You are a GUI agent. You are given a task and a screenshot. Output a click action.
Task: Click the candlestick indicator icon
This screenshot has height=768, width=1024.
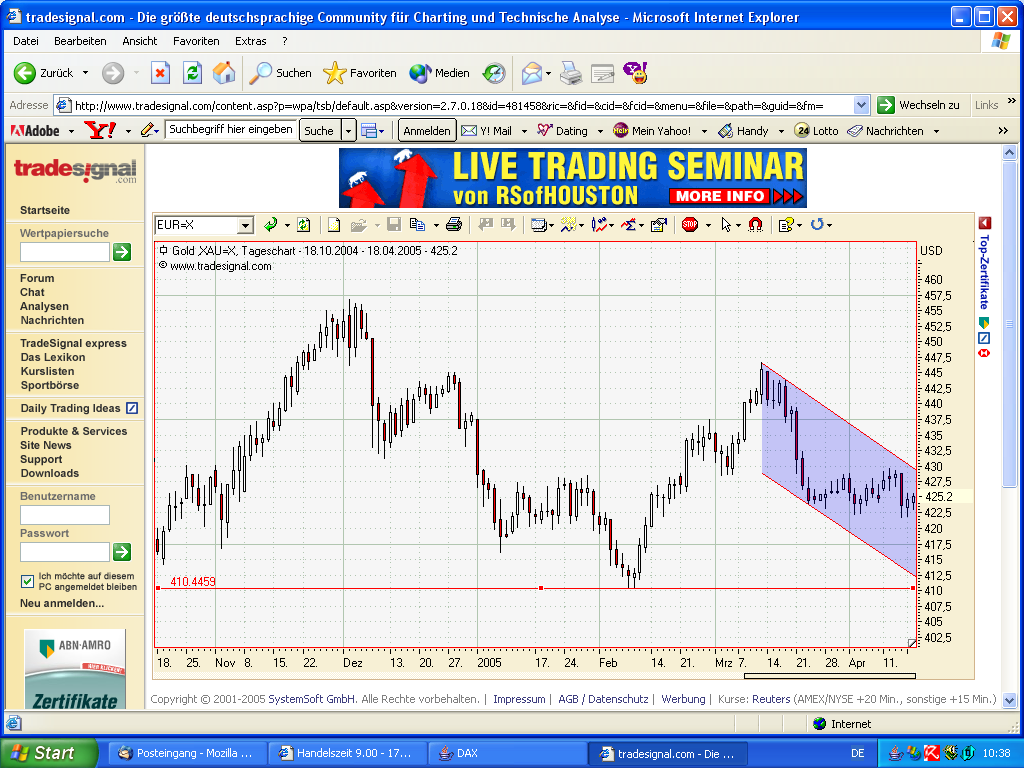click(x=599, y=225)
